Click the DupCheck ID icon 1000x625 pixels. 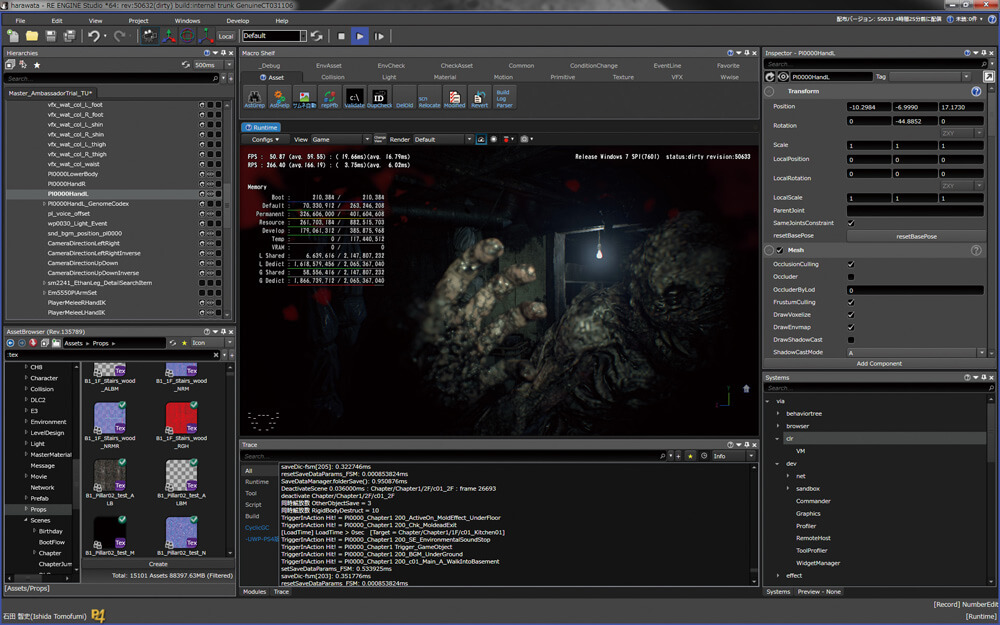tap(380, 97)
